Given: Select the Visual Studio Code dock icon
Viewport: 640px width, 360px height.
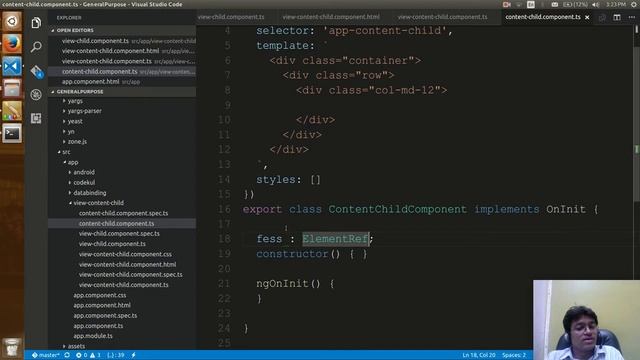Looking at the screenshot, I should click(12, 66).
